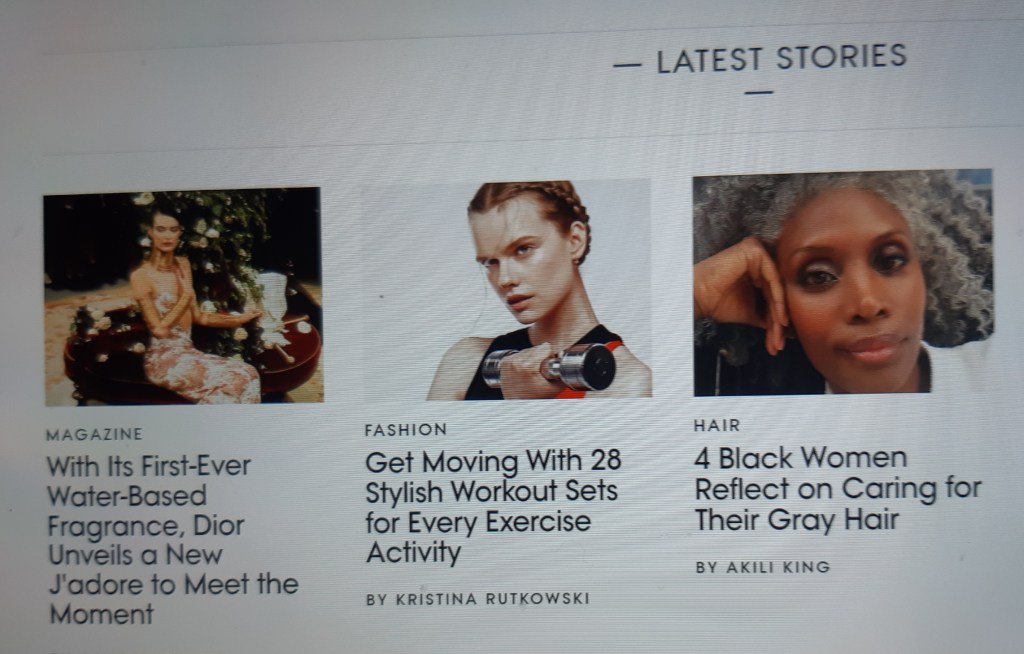1024x654 pixels.
Task: Click 'for Every Exercise Activity' headline text
Action: [479, 537]
